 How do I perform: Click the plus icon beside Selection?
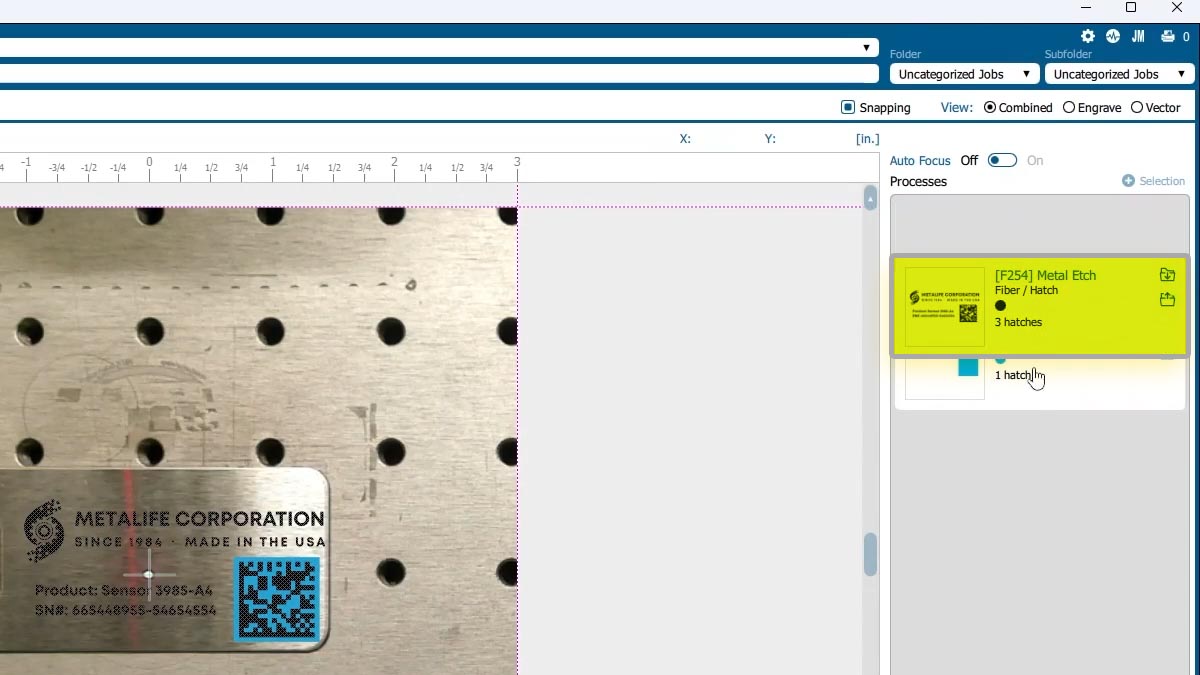[1128, 181]
